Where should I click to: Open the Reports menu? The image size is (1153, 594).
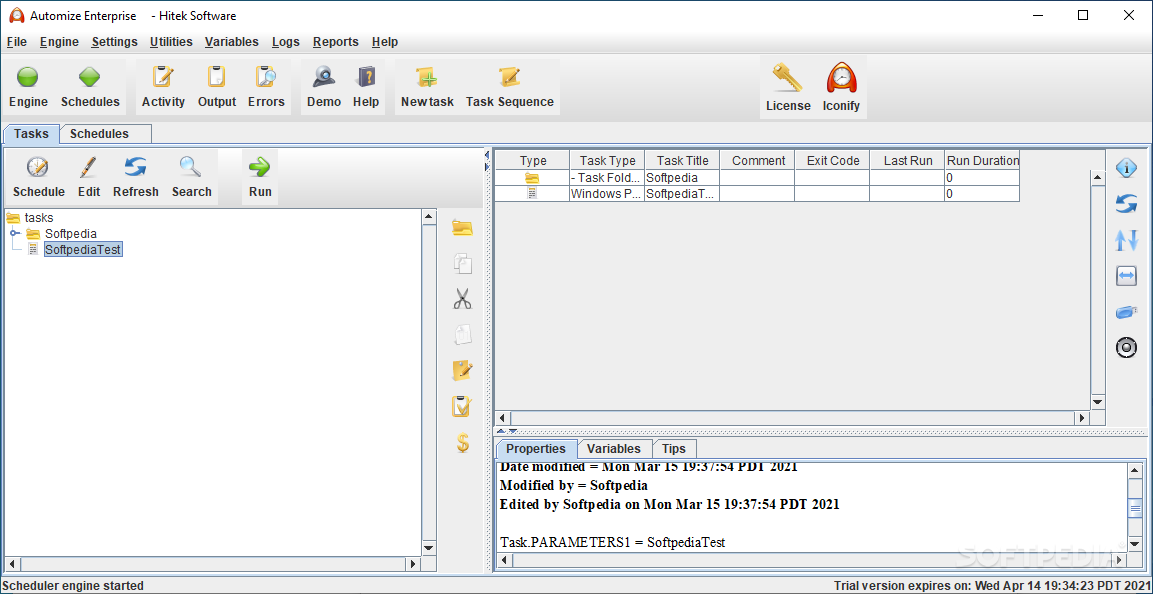(x=336, y=42)
